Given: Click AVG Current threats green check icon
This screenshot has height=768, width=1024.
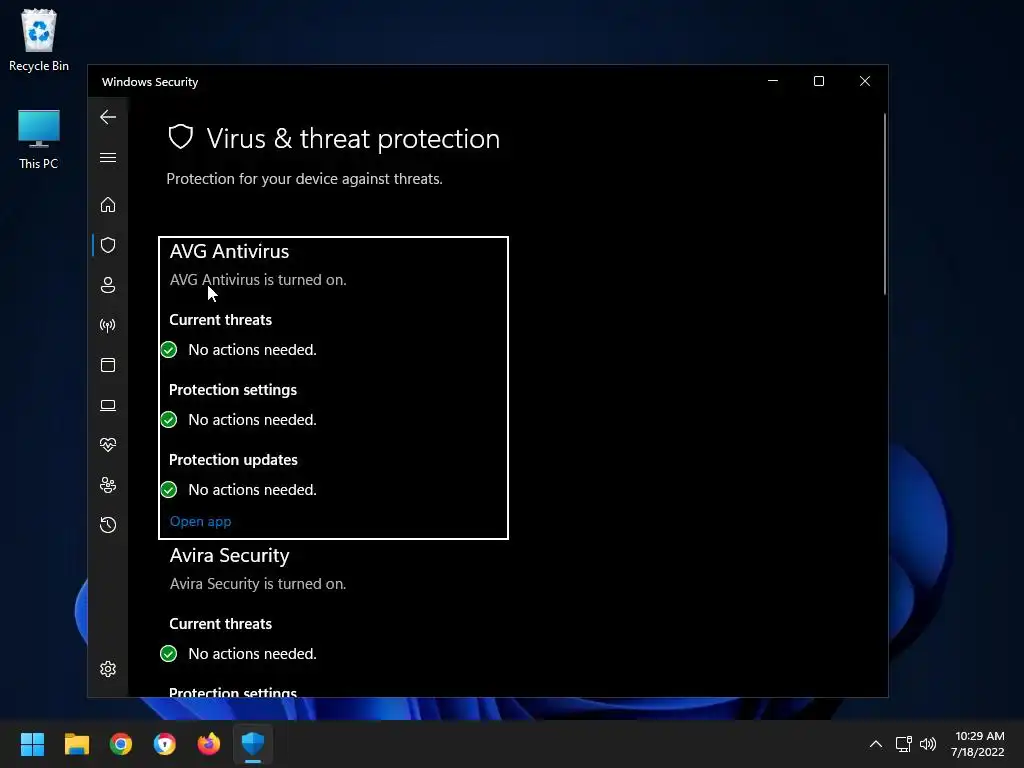Looking at the screenshot, I should (x=168, y=350).
